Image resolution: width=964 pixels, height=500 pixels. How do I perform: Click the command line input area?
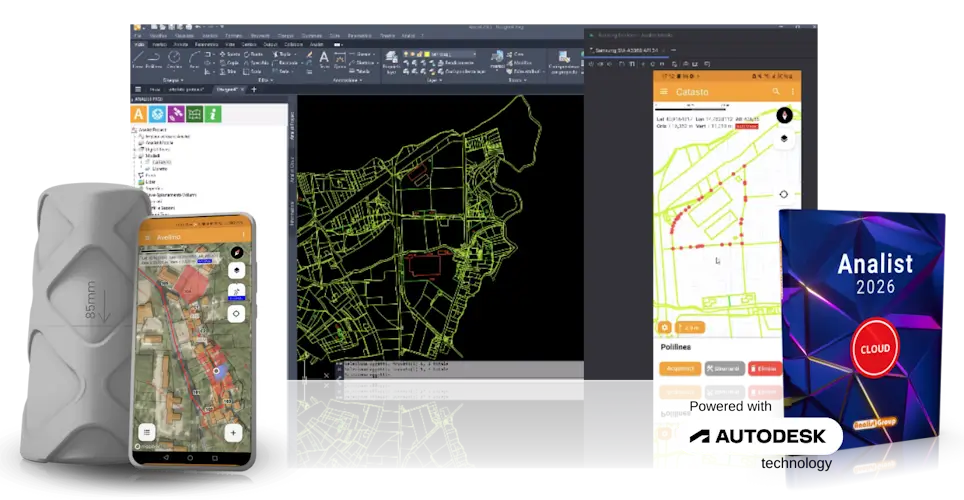coord(462,374)
